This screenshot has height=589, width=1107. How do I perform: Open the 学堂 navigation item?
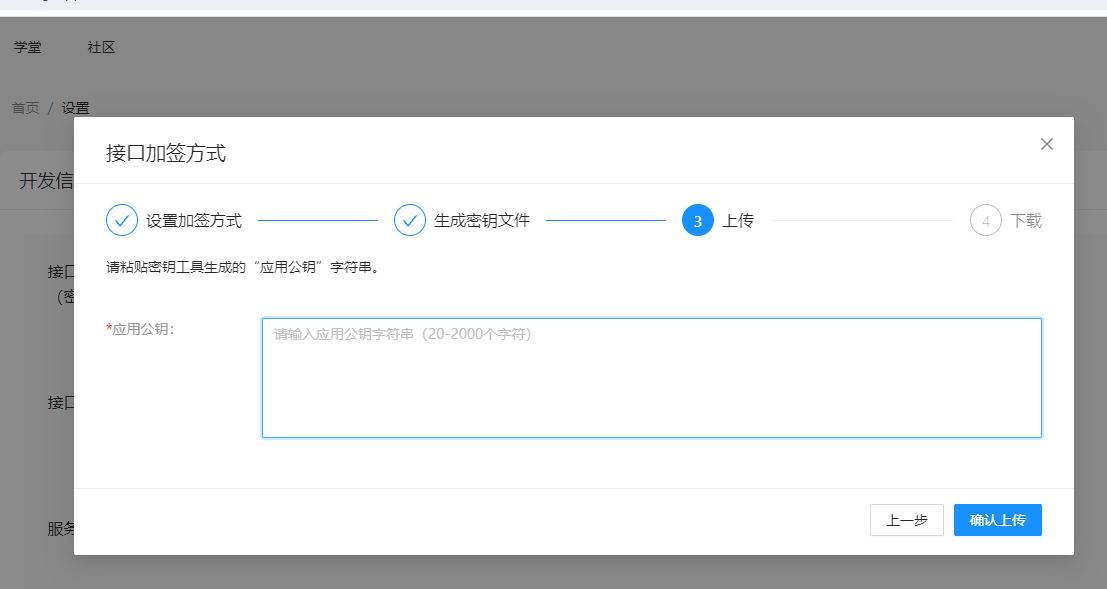coord(28,47)
